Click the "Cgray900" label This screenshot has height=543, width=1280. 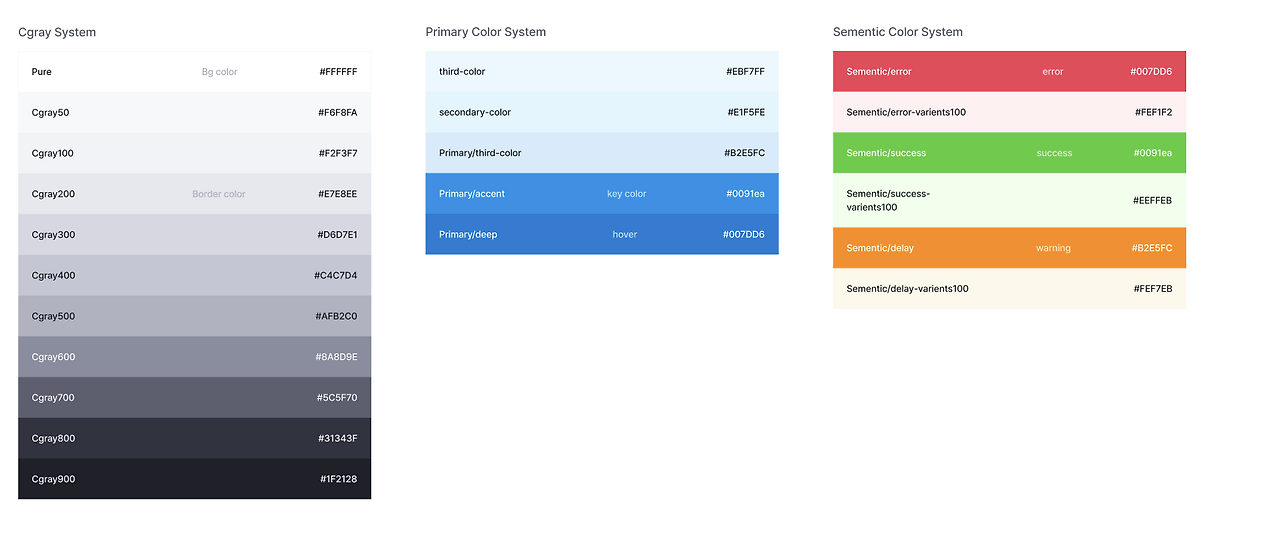53,479
